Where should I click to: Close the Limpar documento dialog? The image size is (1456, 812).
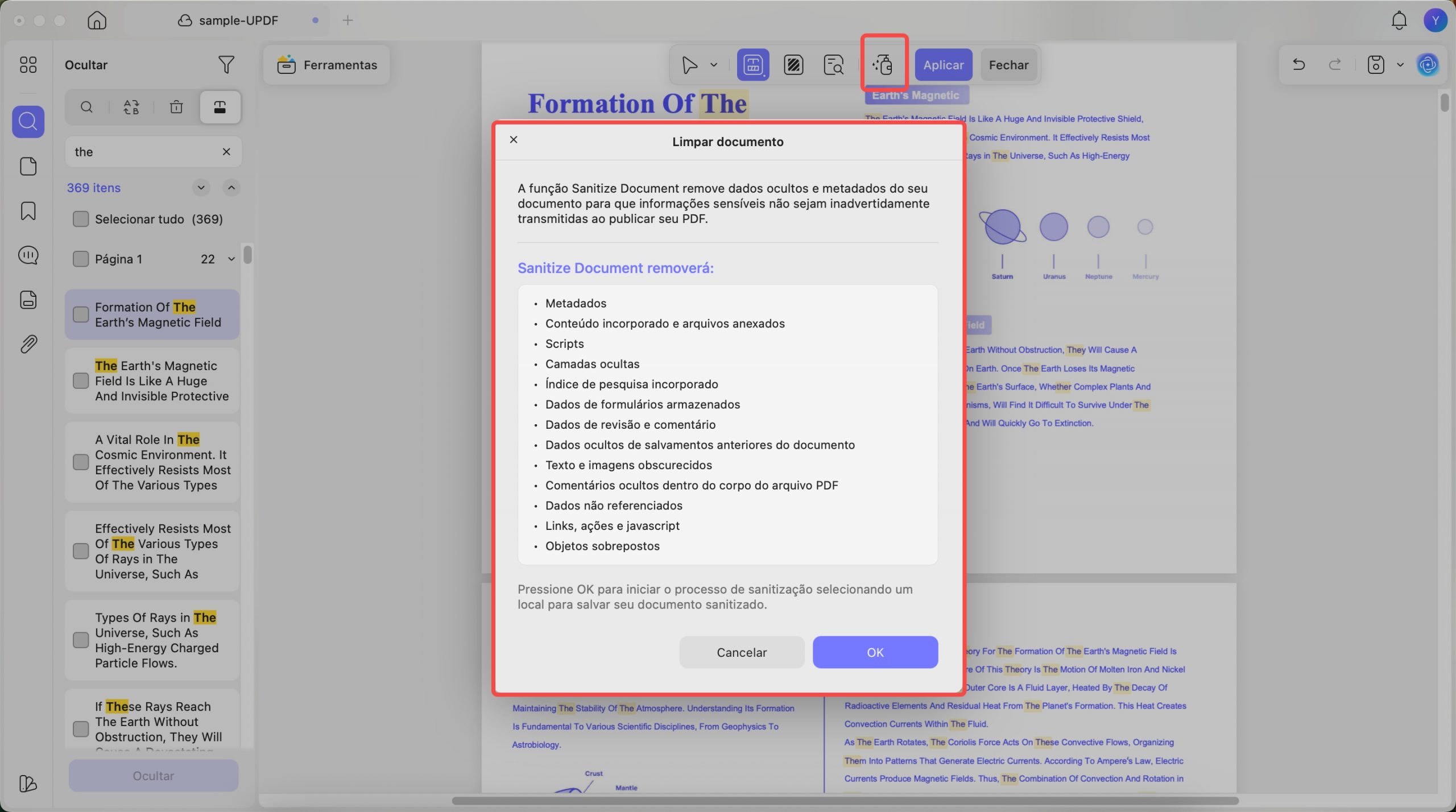(x=514, y=139)
